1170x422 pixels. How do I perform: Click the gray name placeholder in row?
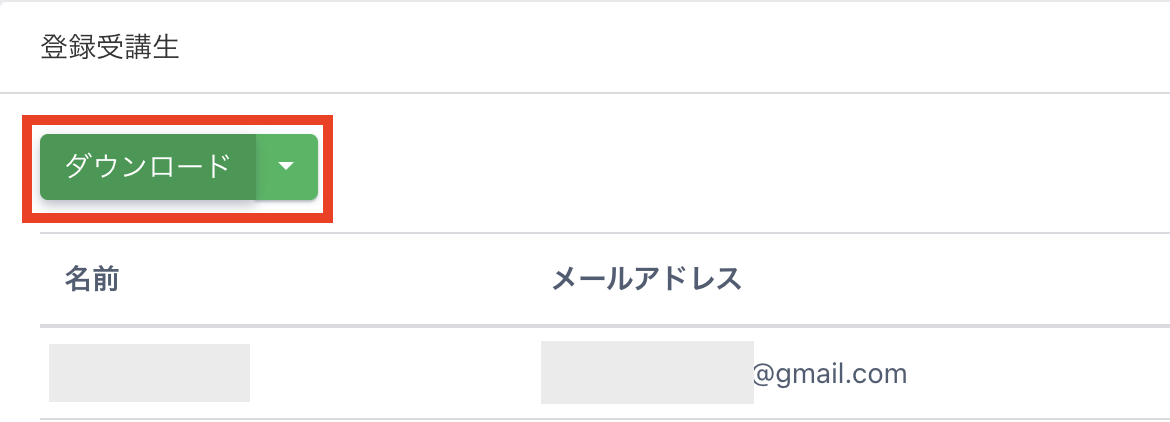(149, 373)
